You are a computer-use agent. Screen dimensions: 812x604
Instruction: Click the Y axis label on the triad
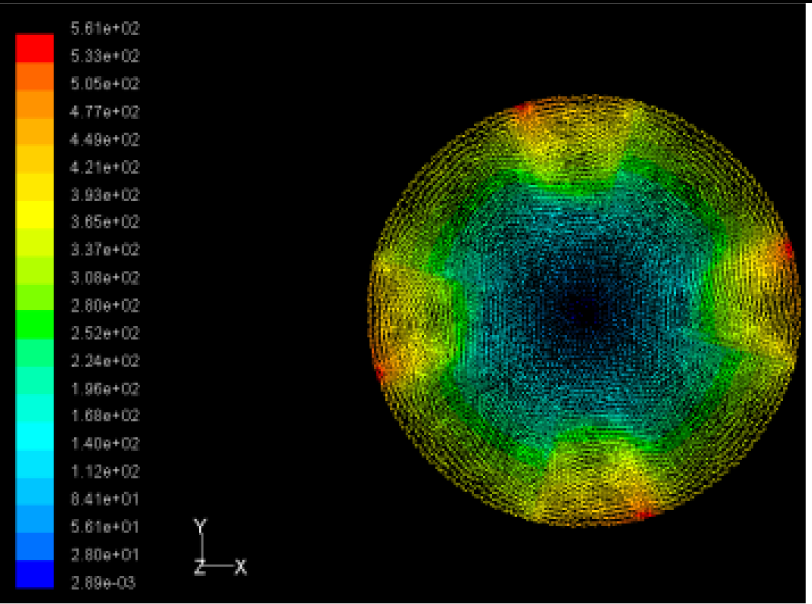pos(200,526)
